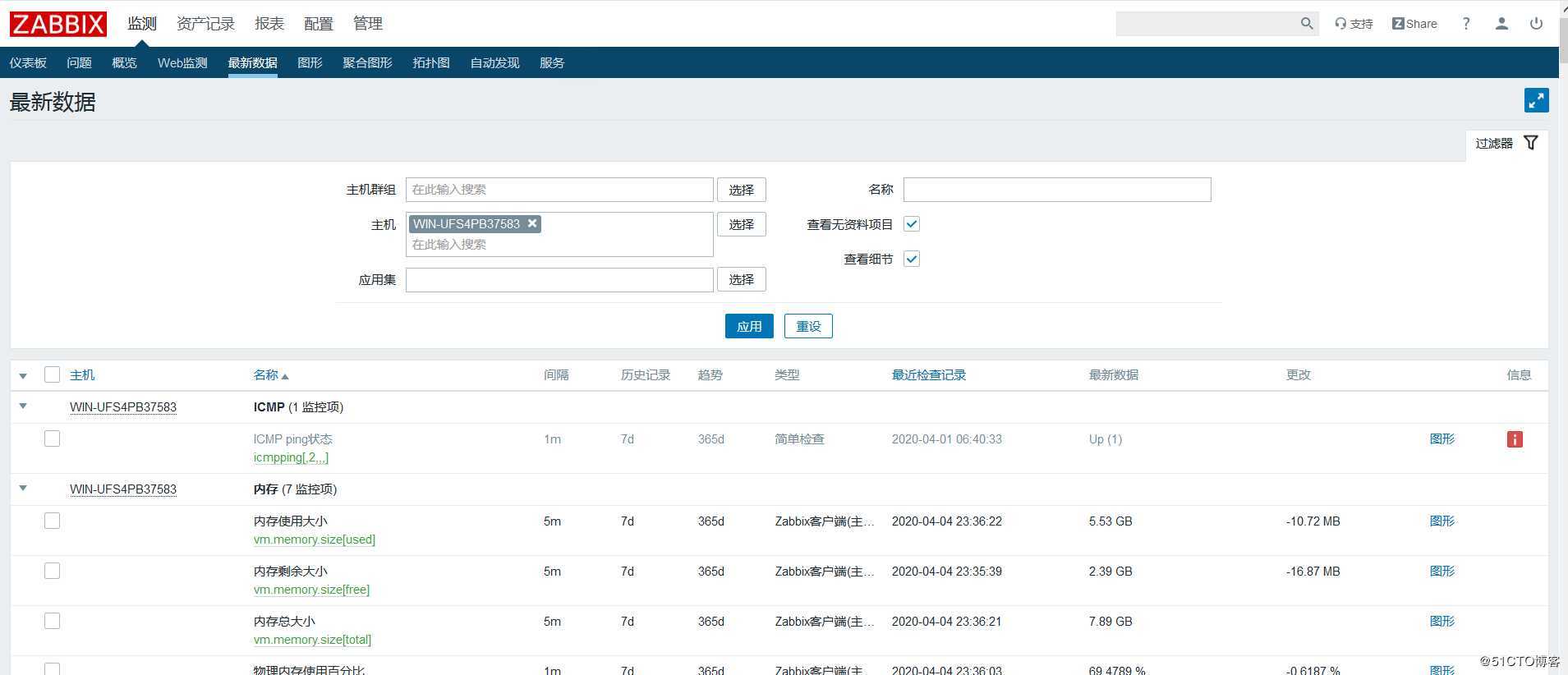Screen dimensions: 1568x675
Task: Open item key icmpping[,2,,,]
Action: (291, 457)
